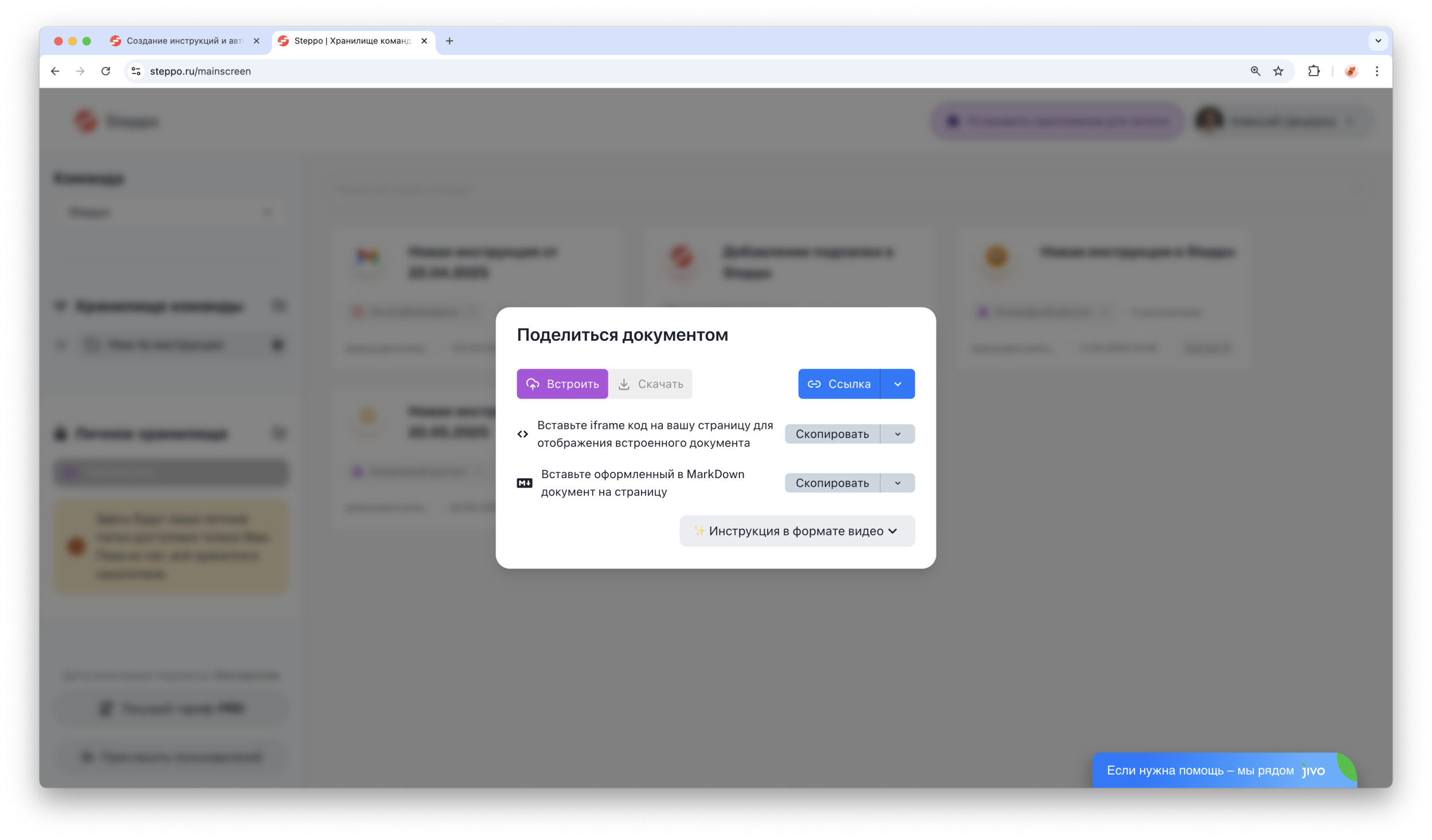Copy the MarkDown document
1432x840 pixels.
click(831, 483)
